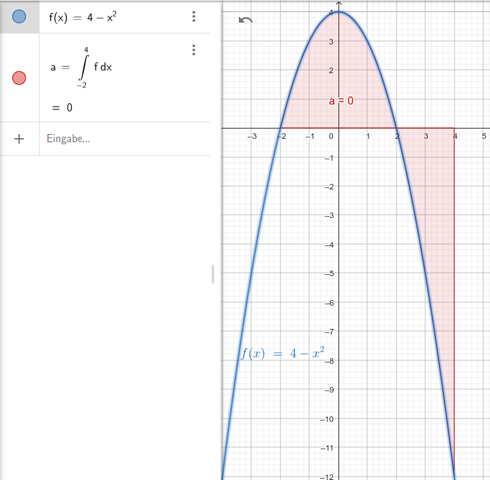Select the integral definition a = ∫ f dx
The image size is (490, 480).
(81, 68)
